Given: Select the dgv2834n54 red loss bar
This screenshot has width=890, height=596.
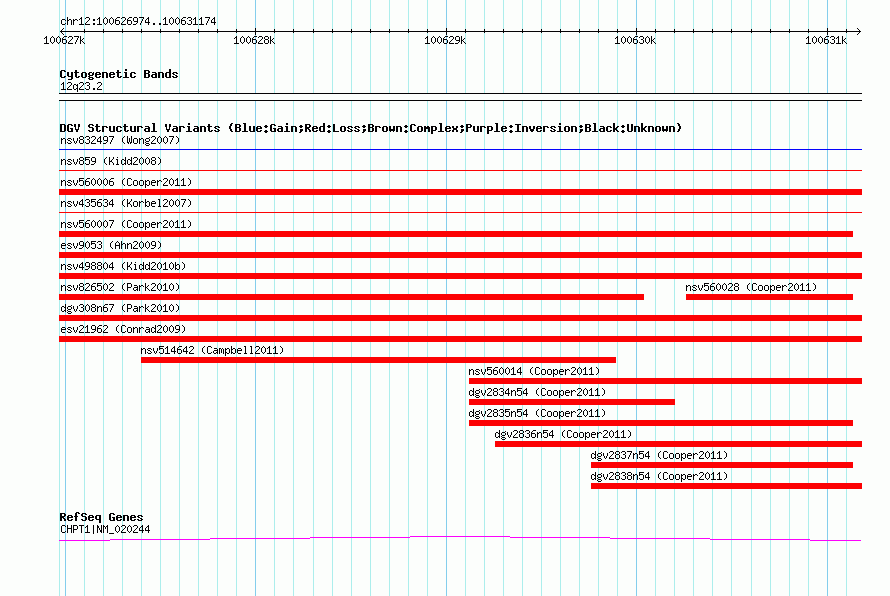Looking at the screenshot, I should tap(572, 402).
